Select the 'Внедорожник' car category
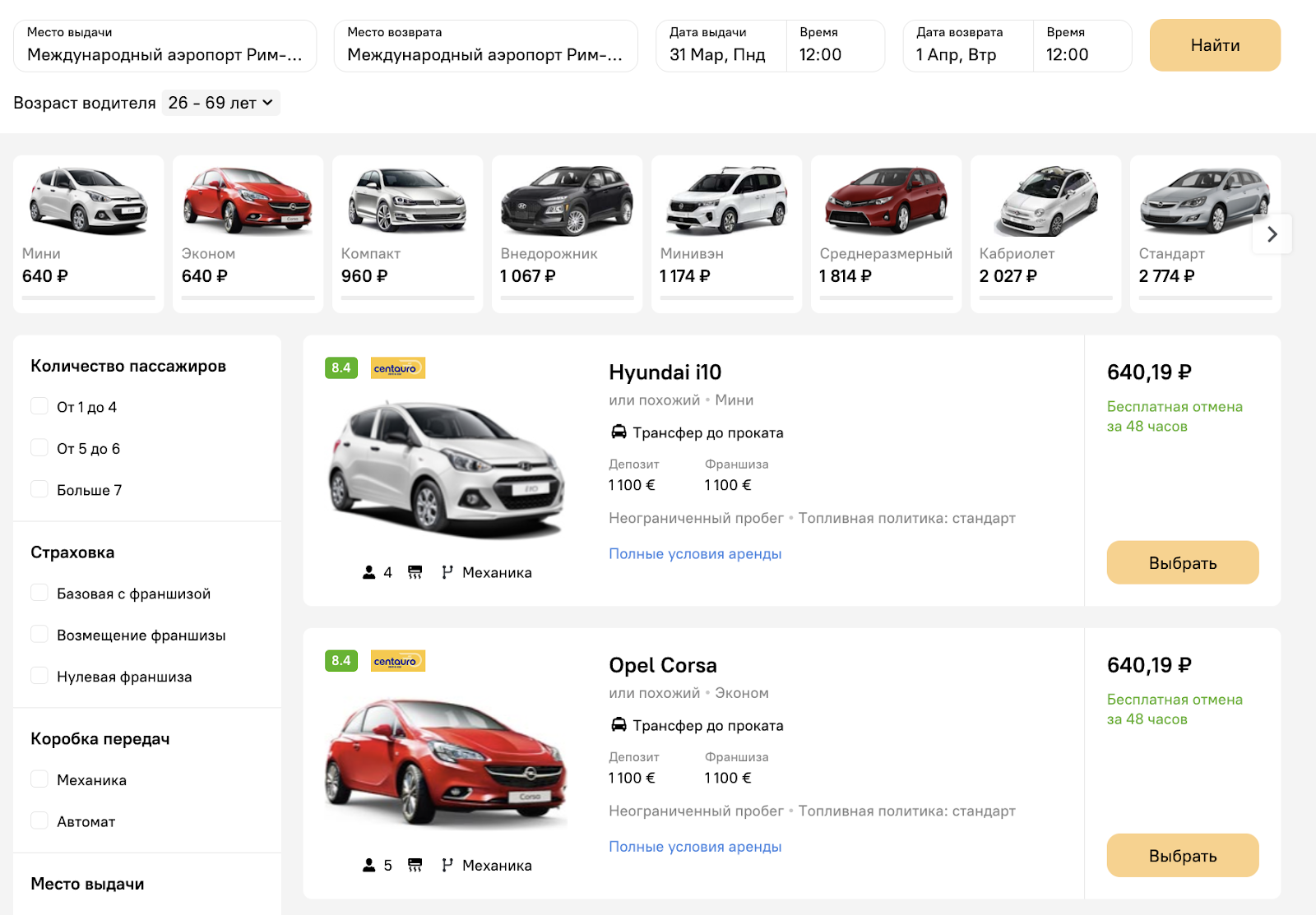The image size is (1316, 915). click(x=568, y=234)
